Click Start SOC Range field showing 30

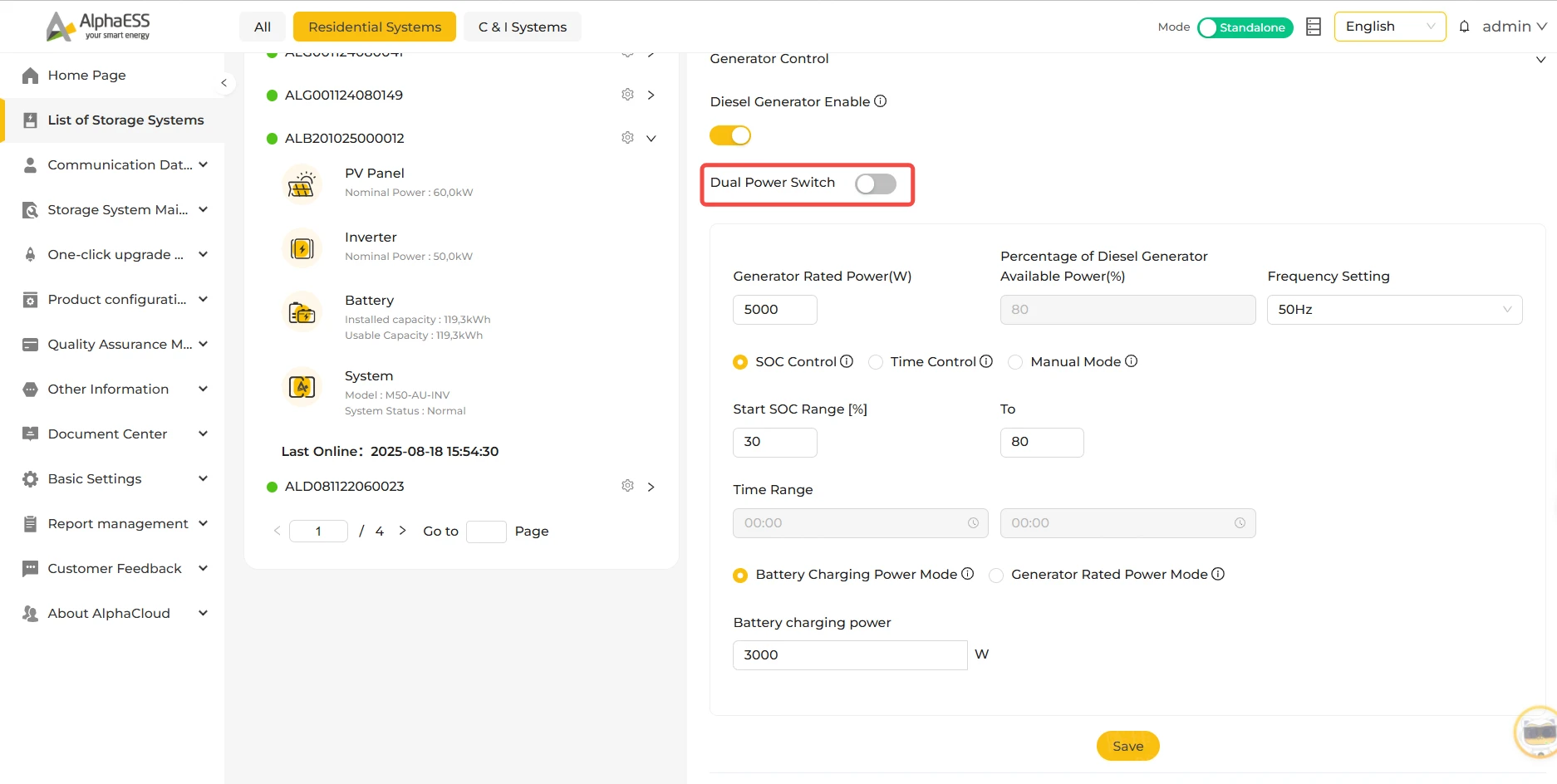point(774,442)
